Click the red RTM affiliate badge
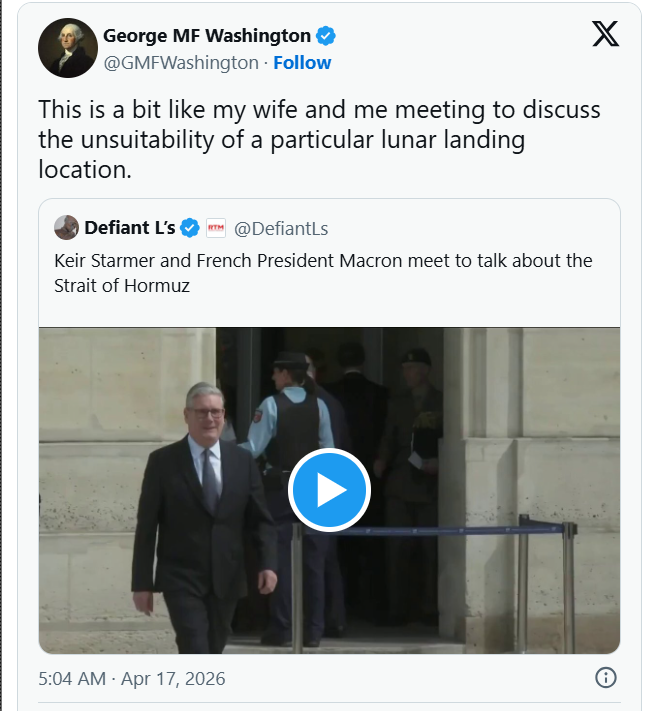Viewport: 656px width, 711px height. [x=216, y=228]
